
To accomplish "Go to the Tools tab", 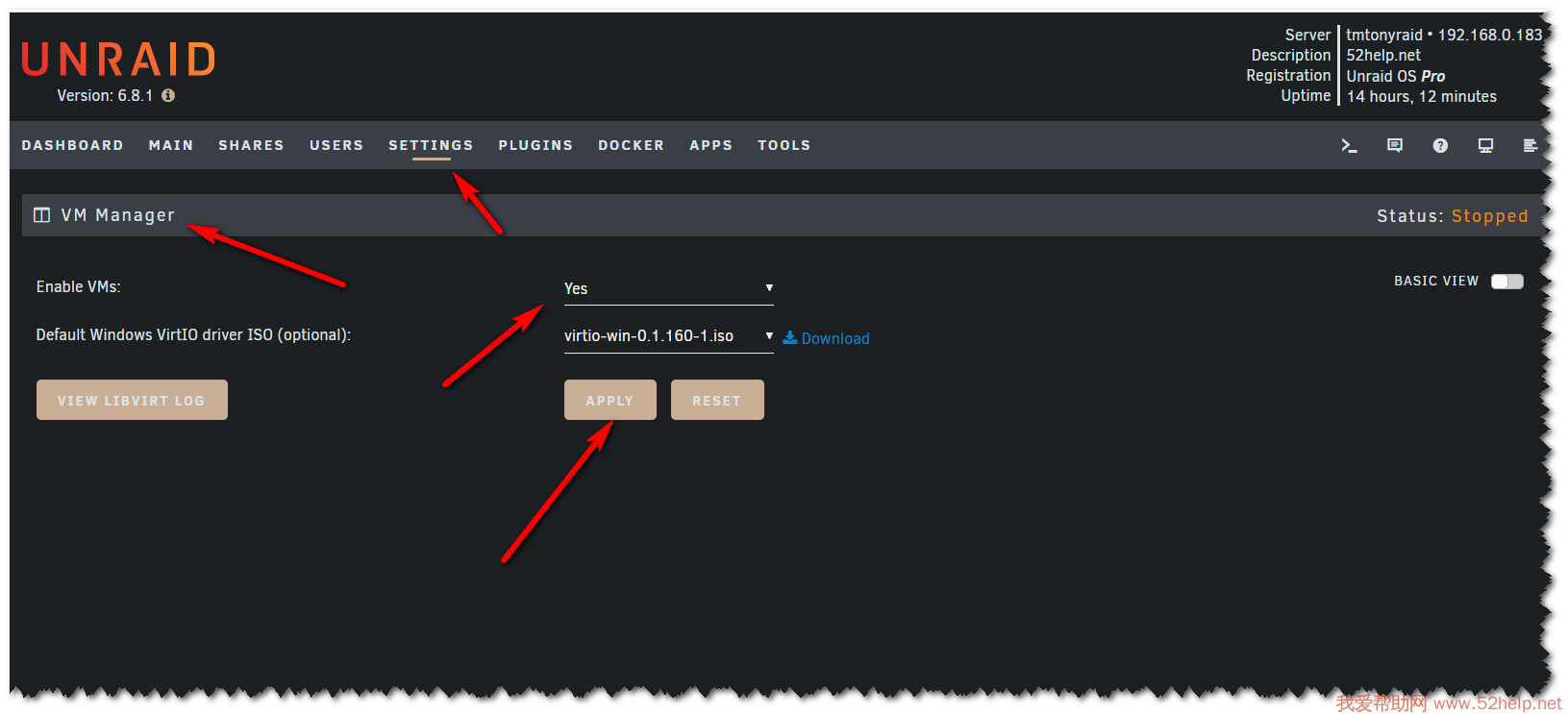I will pos(784,145).
